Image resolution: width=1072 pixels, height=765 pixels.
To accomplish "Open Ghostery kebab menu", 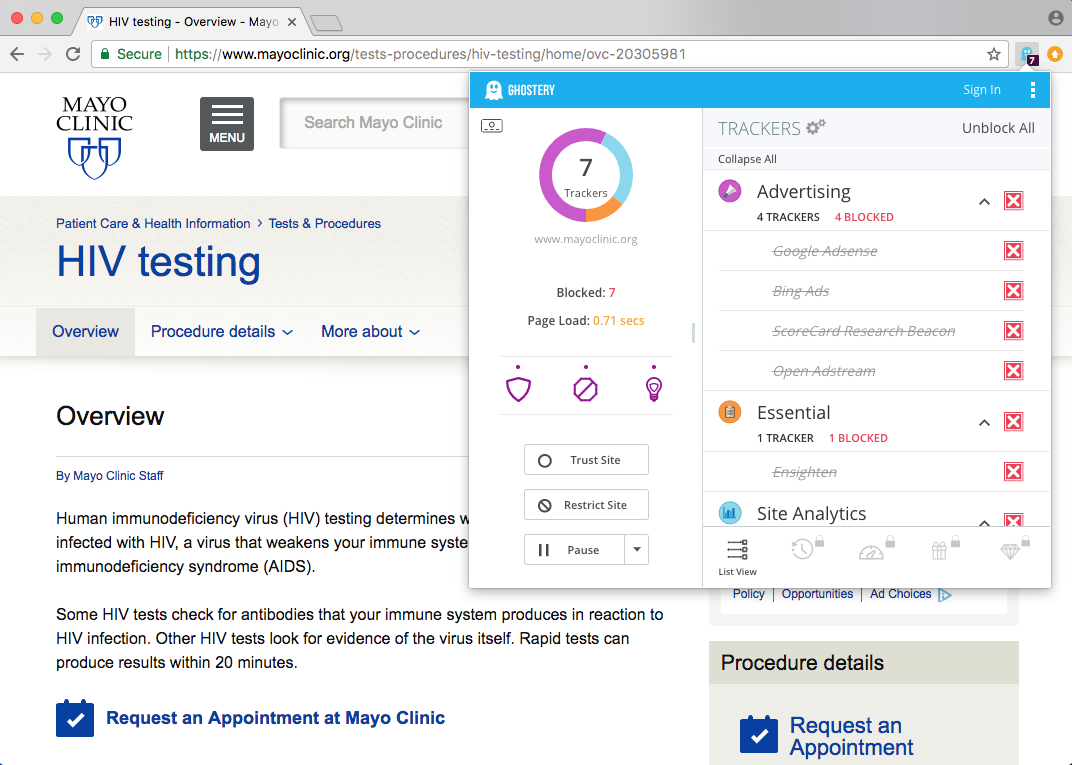I will coord(1033,90).
